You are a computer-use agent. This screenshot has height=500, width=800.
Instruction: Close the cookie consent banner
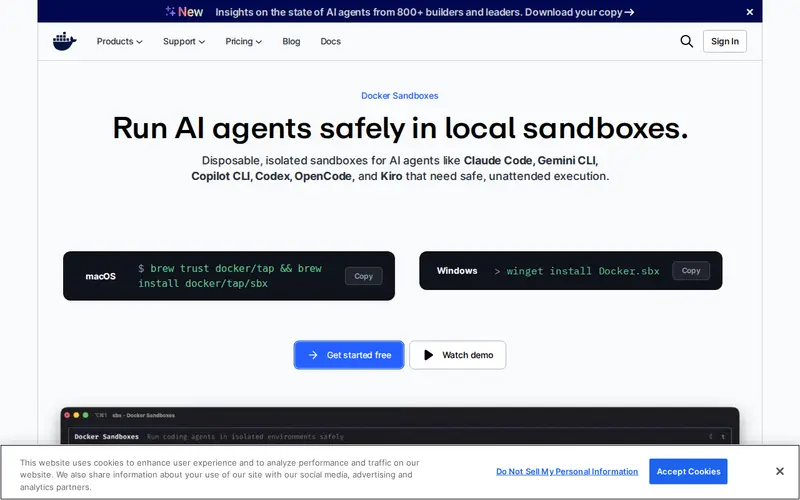(779, 471)
